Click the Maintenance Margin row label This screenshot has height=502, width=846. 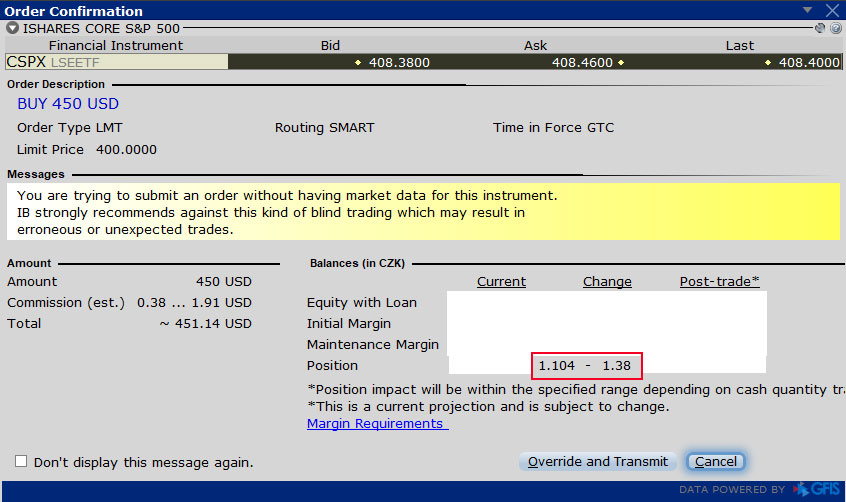coord(372,344)
